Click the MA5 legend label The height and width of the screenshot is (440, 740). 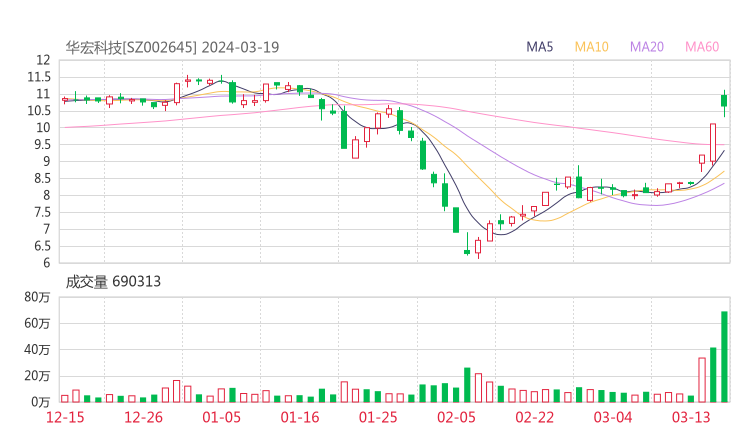(x=539, y=47)
